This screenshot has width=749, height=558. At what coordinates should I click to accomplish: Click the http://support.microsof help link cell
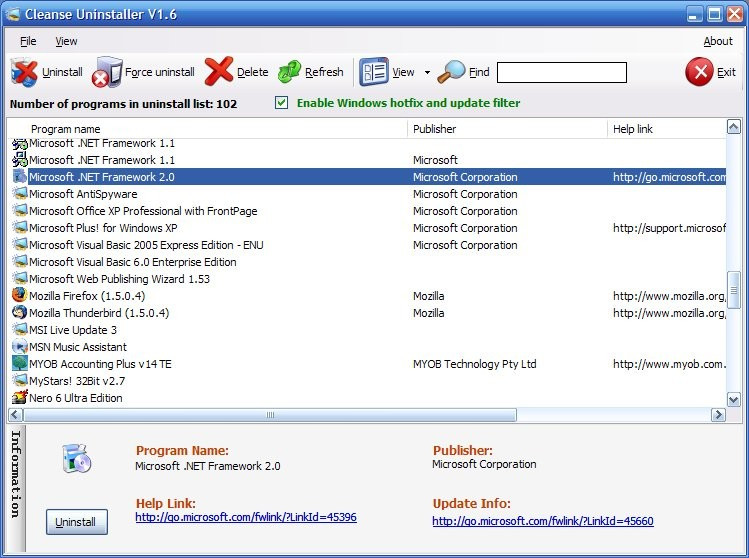(669, 228)
